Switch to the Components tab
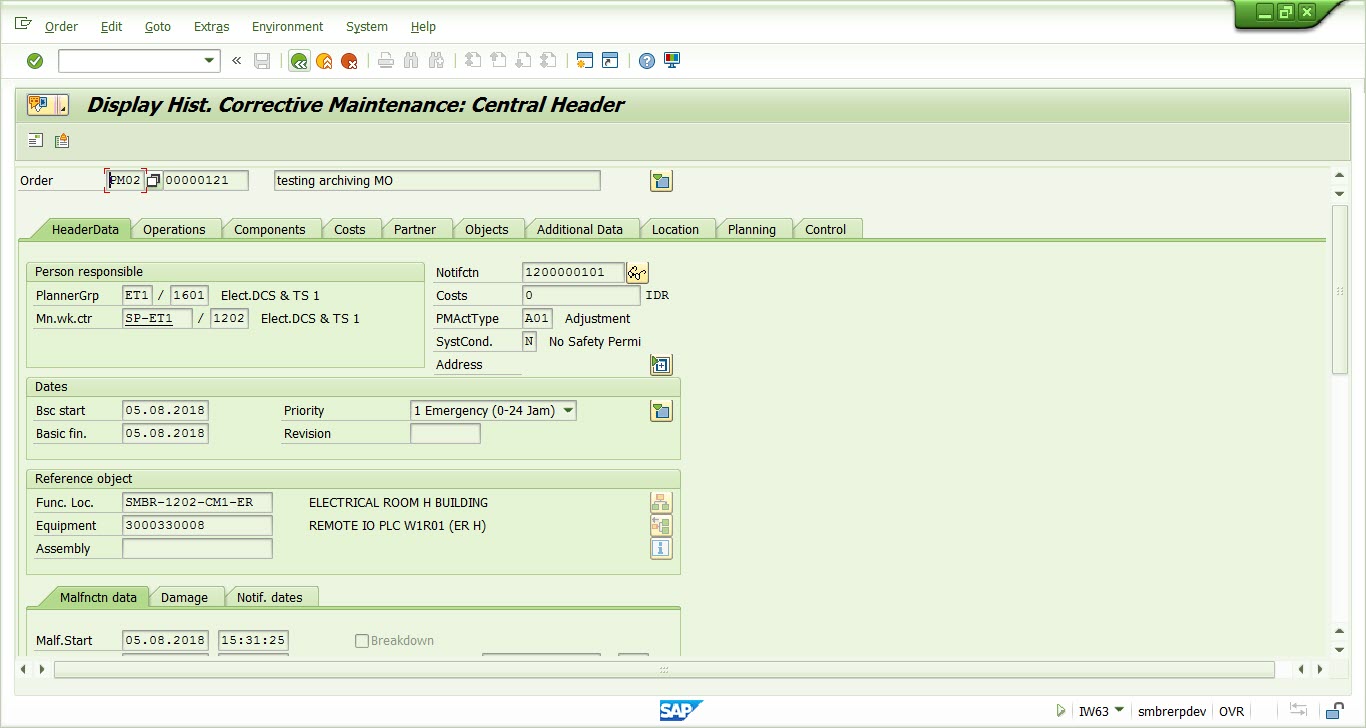 (x=270, y=229)
